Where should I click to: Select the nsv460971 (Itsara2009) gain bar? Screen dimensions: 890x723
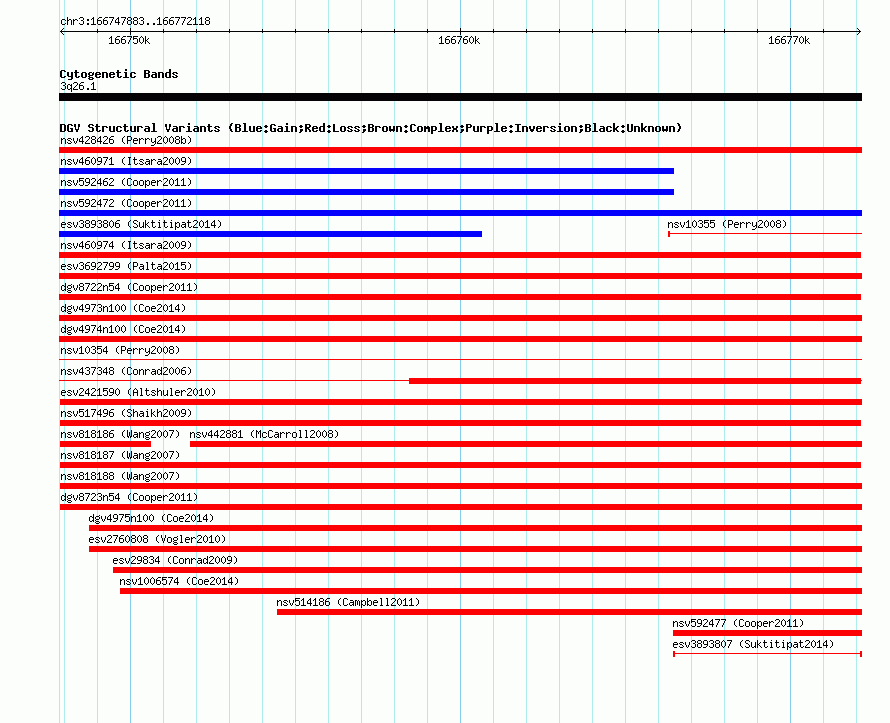[367, 171]
